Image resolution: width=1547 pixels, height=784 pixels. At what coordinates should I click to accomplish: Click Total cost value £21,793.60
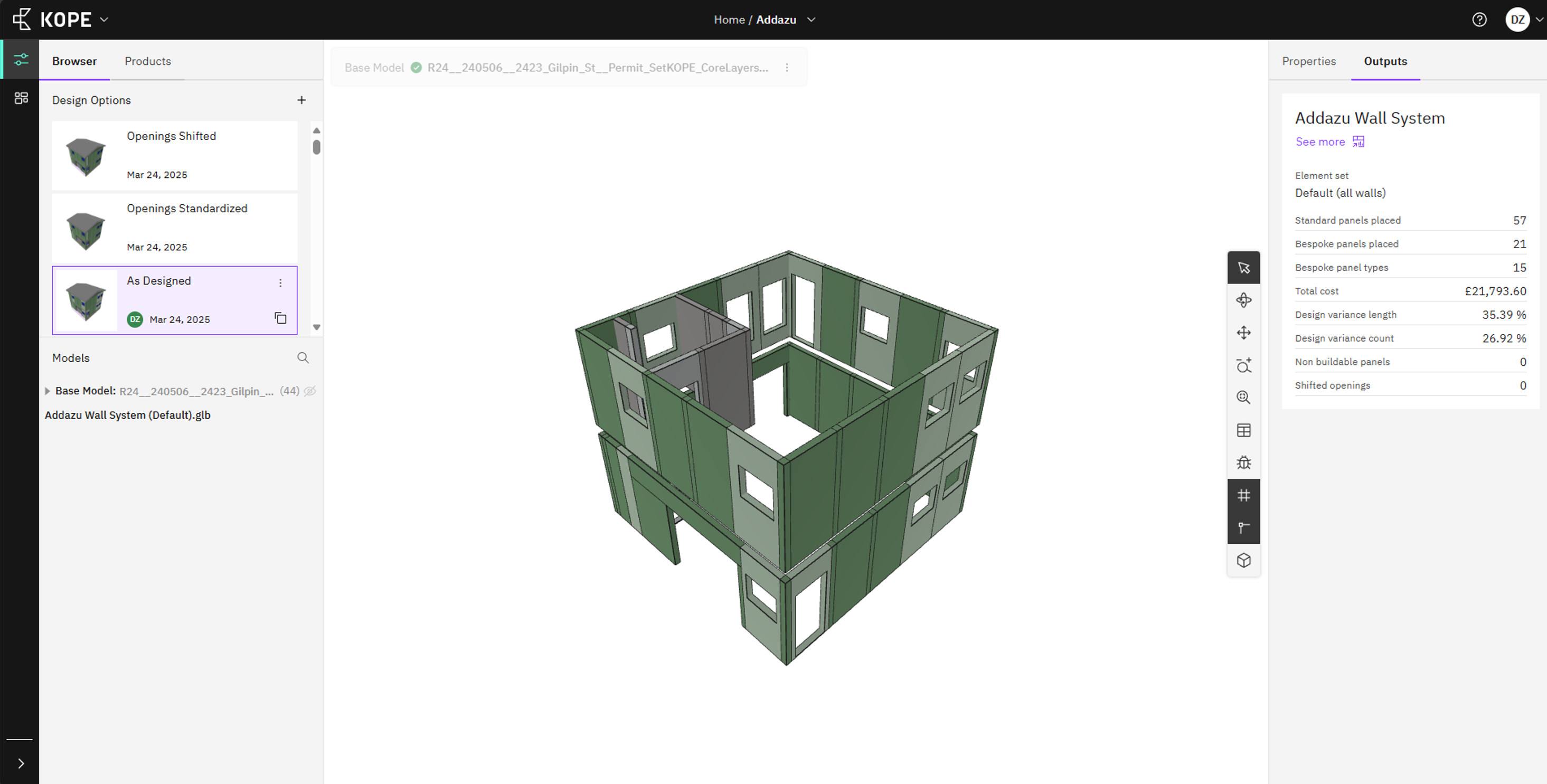point(1495,291)
